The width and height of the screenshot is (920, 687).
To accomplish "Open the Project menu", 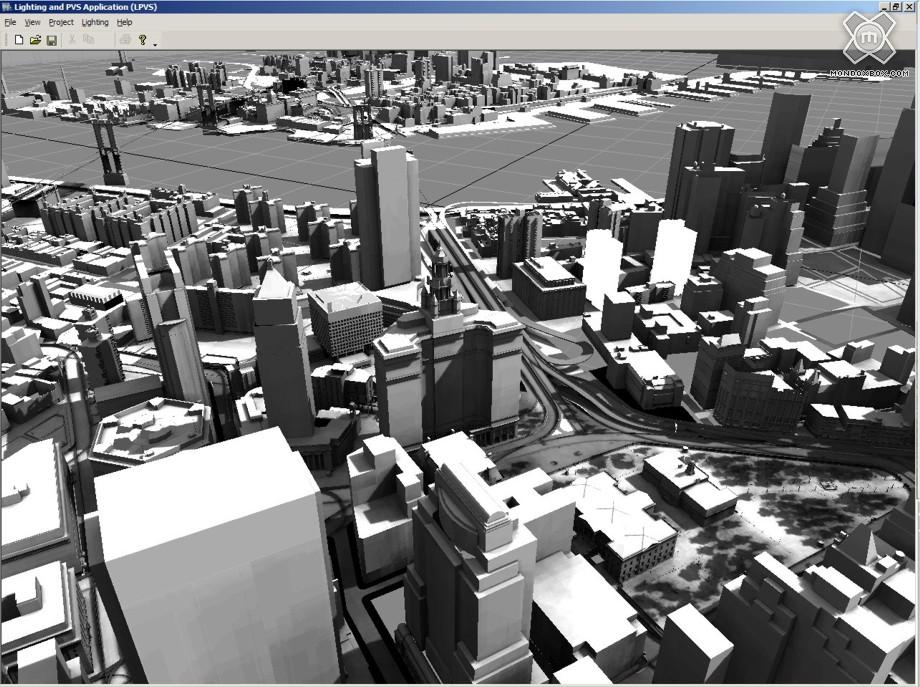I will coord(61,22).
